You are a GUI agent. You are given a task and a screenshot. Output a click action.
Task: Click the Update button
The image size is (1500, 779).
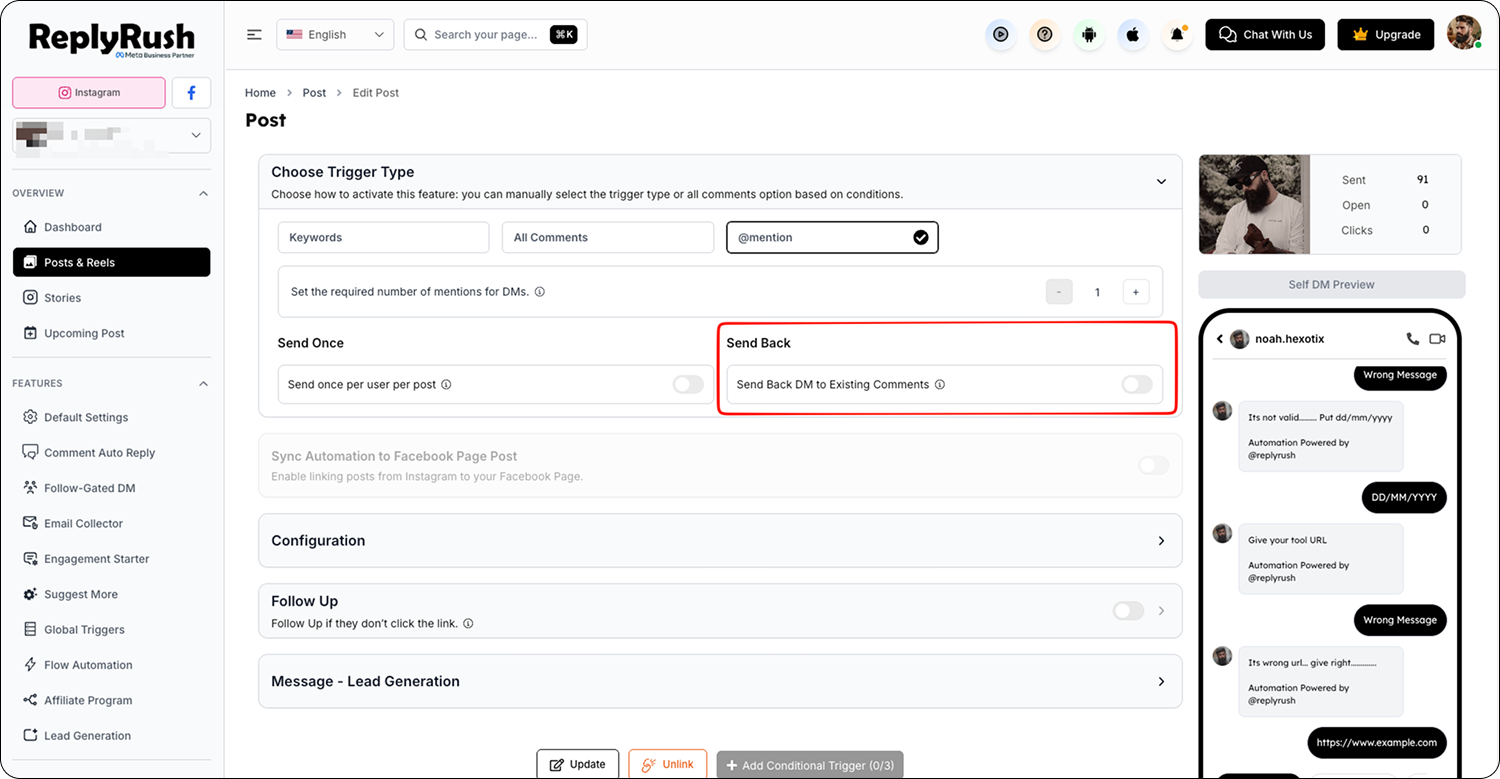pyautogui.click(x=578, y=764)
